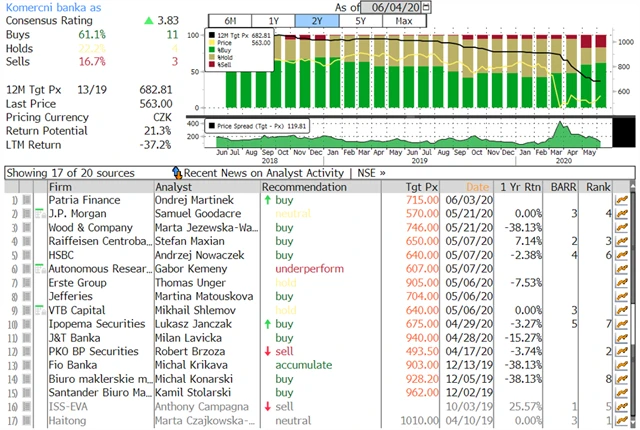
Task: Toggle the row 1 checkbox for Patria Finance
Action: [x=27, y=200]
